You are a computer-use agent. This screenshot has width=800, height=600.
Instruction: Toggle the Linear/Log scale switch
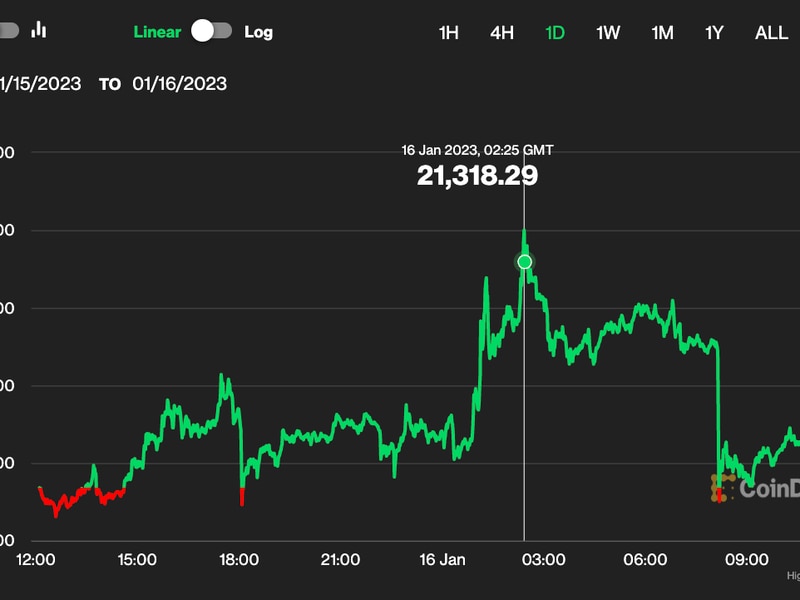212,31
